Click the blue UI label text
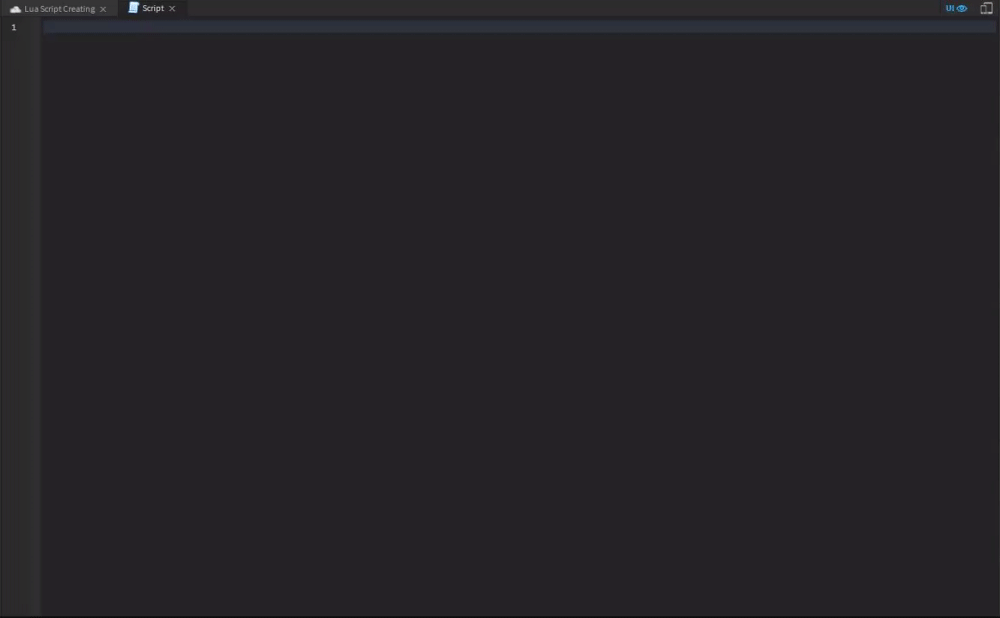 point(950,8)
